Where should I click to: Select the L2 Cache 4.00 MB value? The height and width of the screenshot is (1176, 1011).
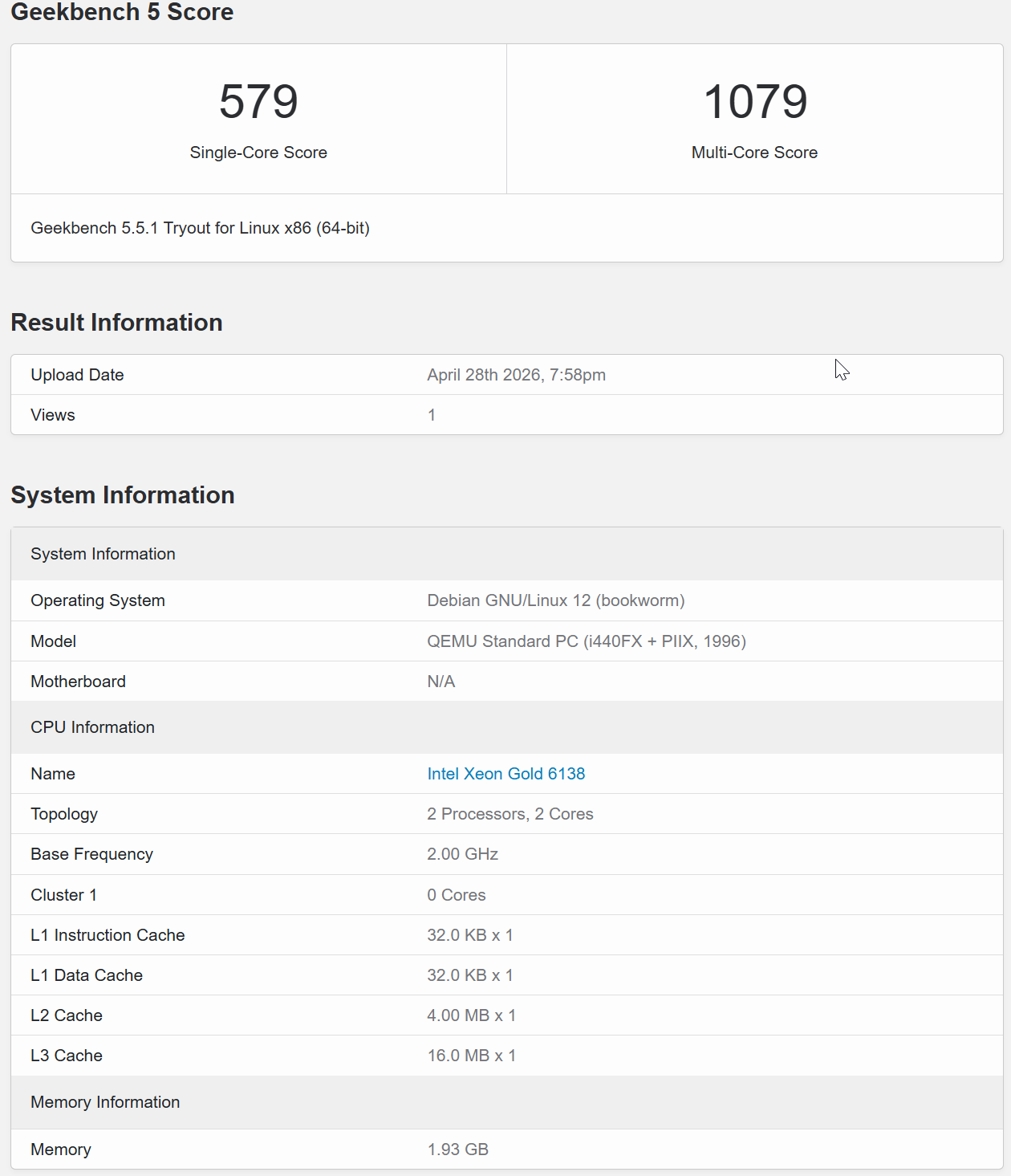(472, 1015)
